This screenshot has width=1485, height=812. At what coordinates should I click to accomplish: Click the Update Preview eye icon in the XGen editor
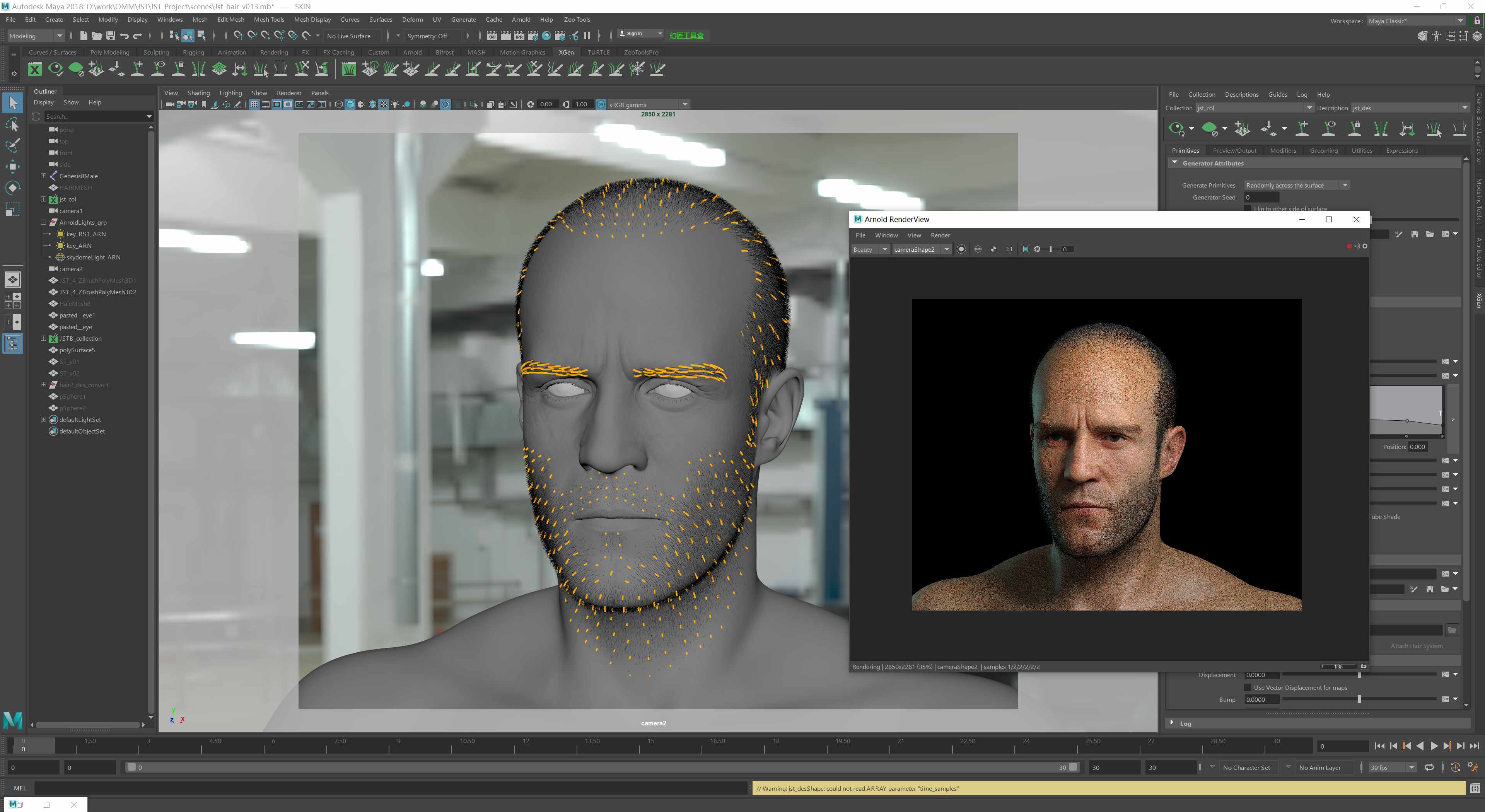click(1176, 128)
